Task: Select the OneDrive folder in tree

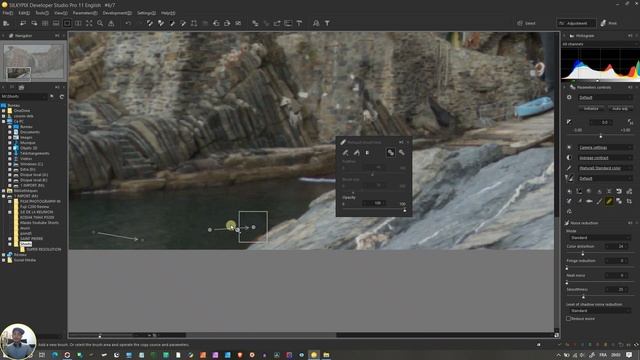Action: tap(22, 111)
